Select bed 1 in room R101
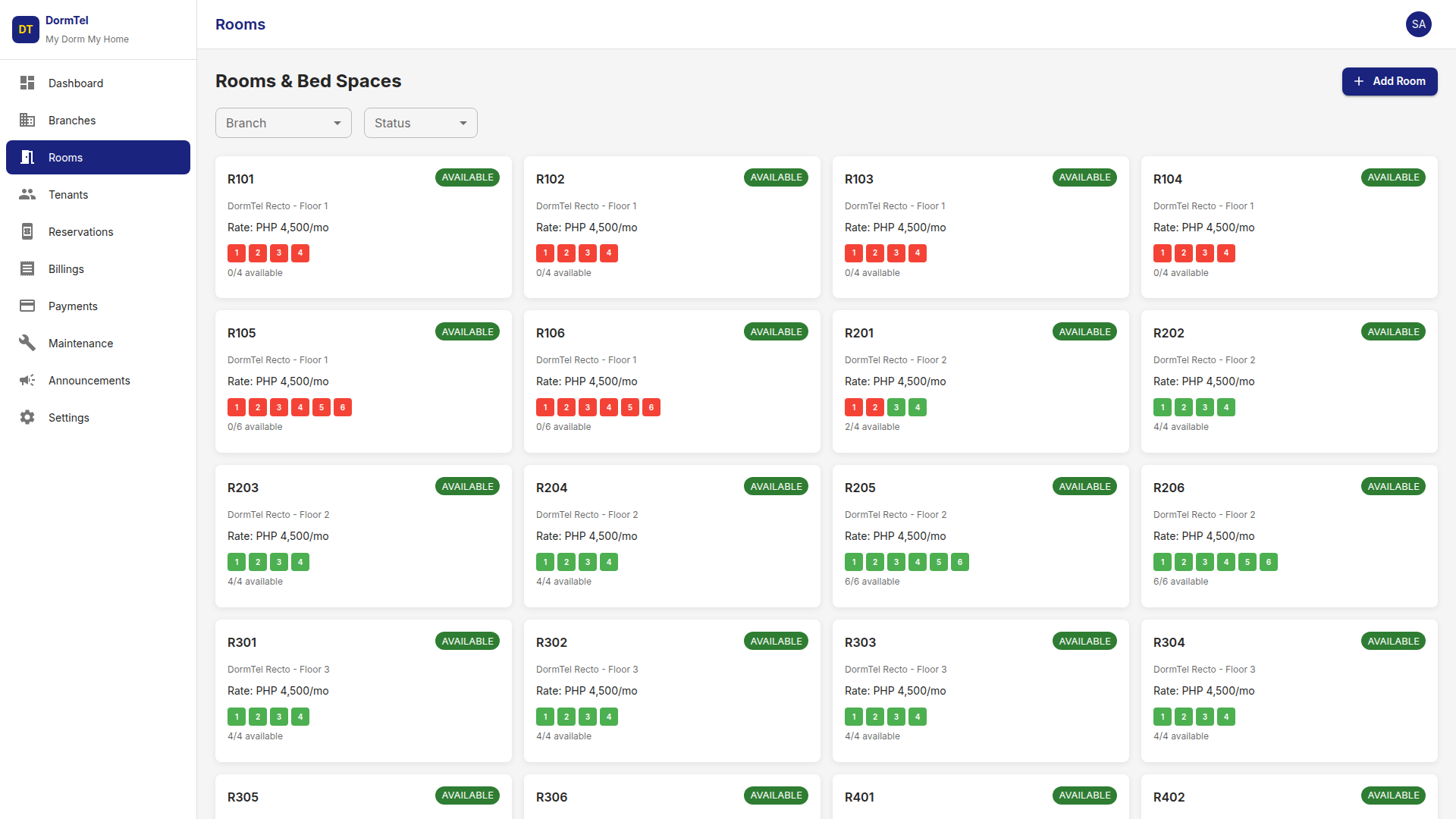 pos(237,253)
